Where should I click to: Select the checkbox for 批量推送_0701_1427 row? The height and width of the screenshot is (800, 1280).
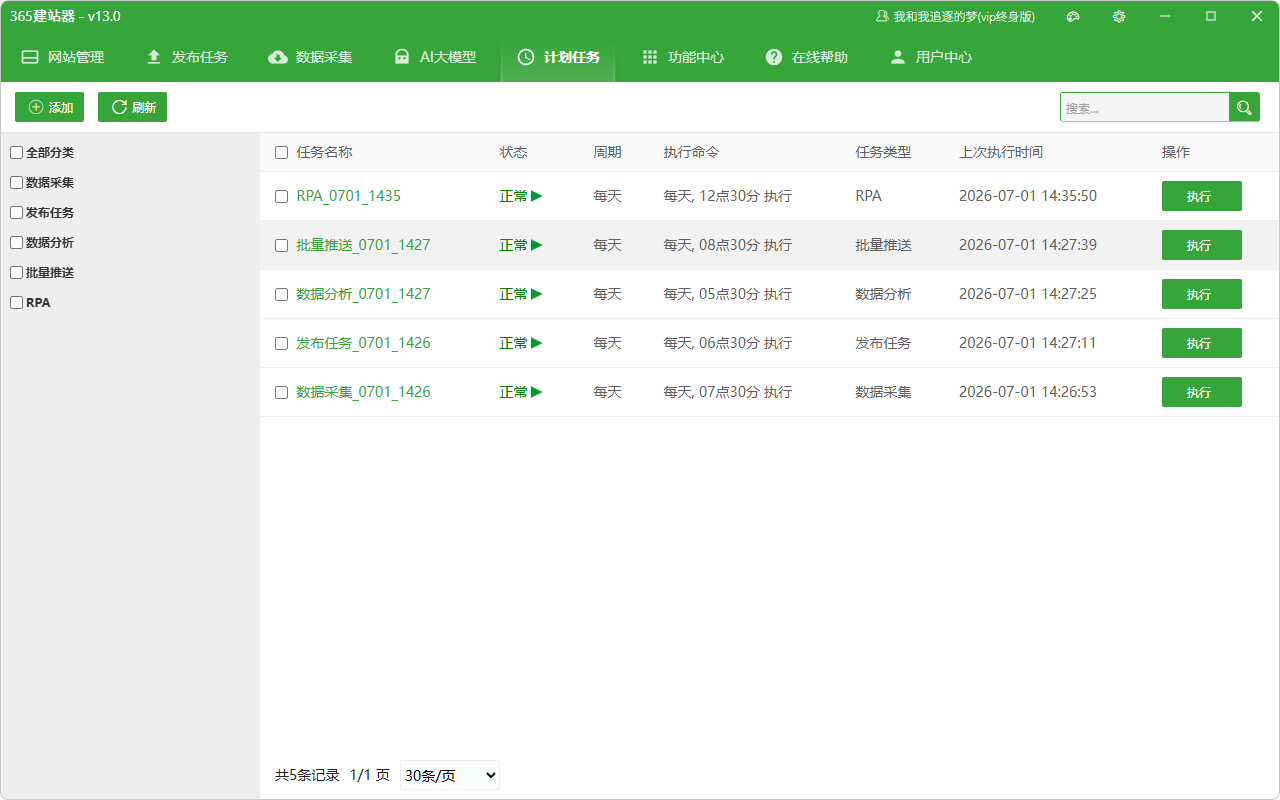281,246
